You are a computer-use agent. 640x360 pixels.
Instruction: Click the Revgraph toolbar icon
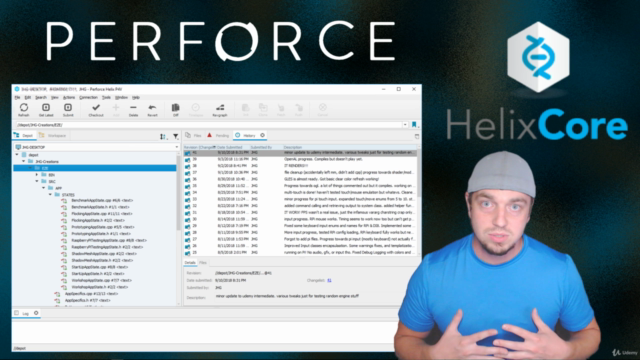(x=220, y=107)
